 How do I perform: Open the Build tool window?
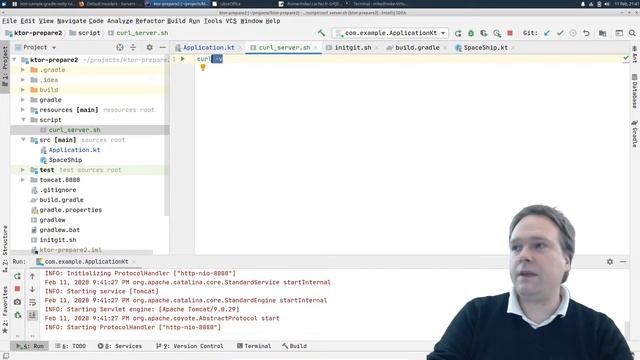coord(294,346)
